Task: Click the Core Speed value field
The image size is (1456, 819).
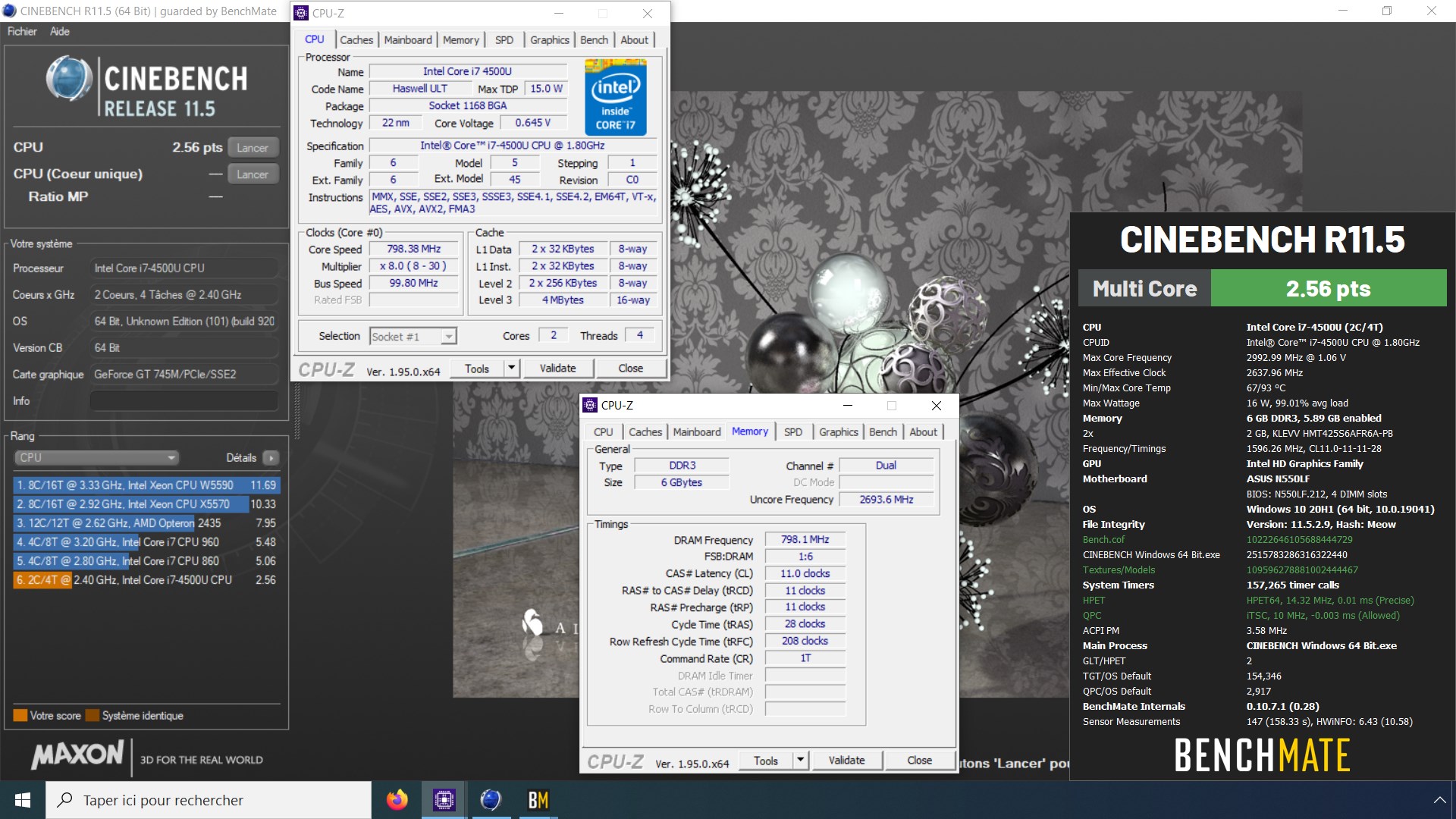Action: (413, 249)
